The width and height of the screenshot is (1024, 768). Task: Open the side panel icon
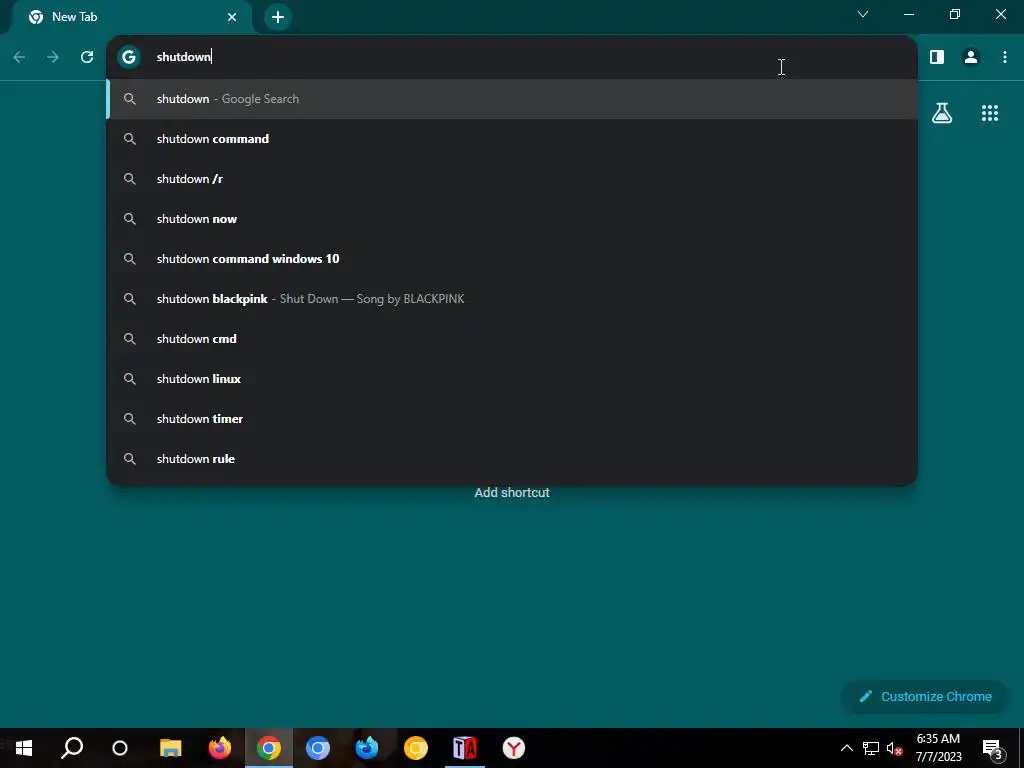(936, 57)
